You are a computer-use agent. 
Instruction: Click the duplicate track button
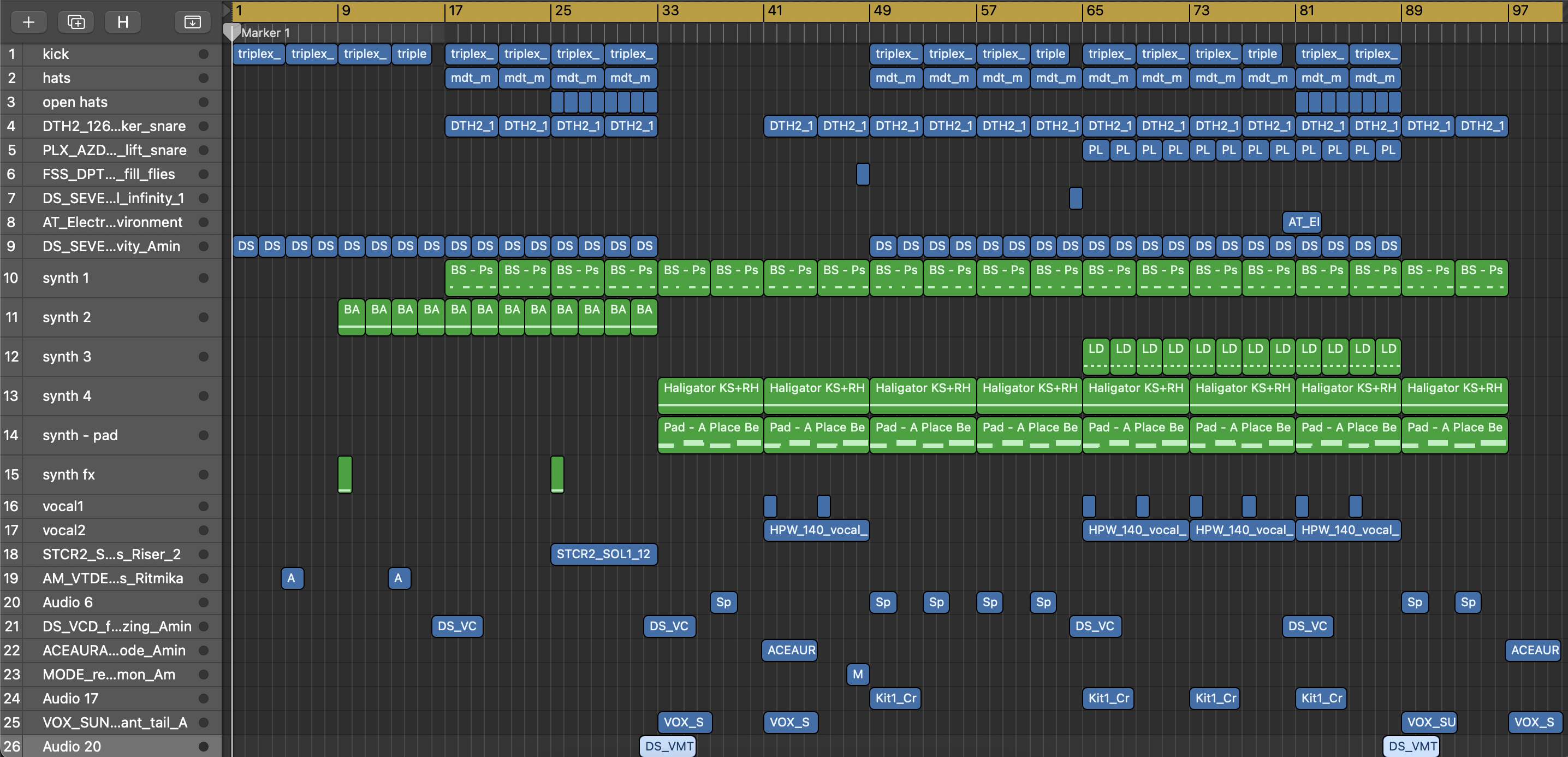point(75,22)
